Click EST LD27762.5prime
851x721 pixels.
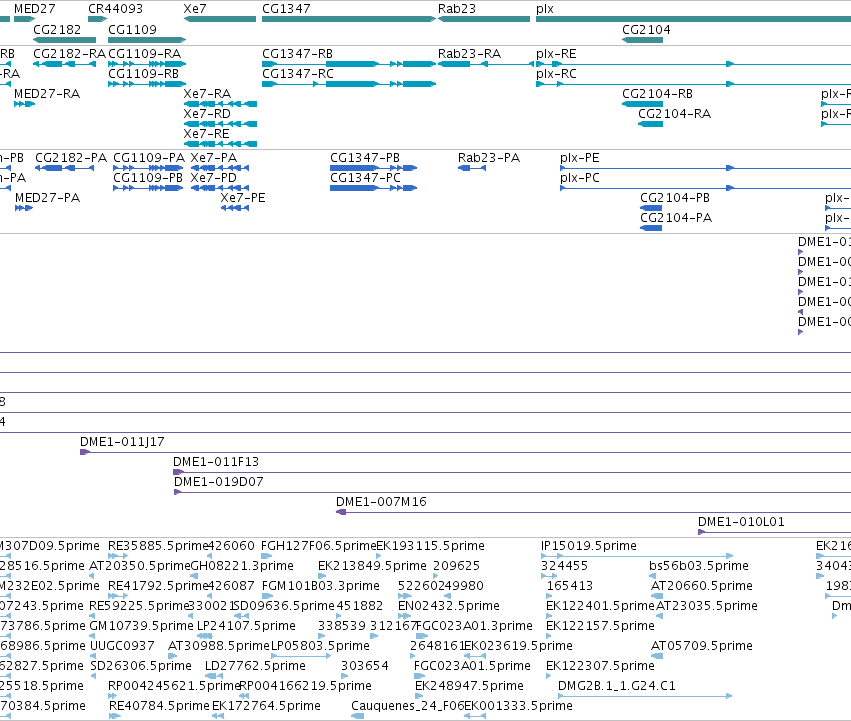point(214,676)
